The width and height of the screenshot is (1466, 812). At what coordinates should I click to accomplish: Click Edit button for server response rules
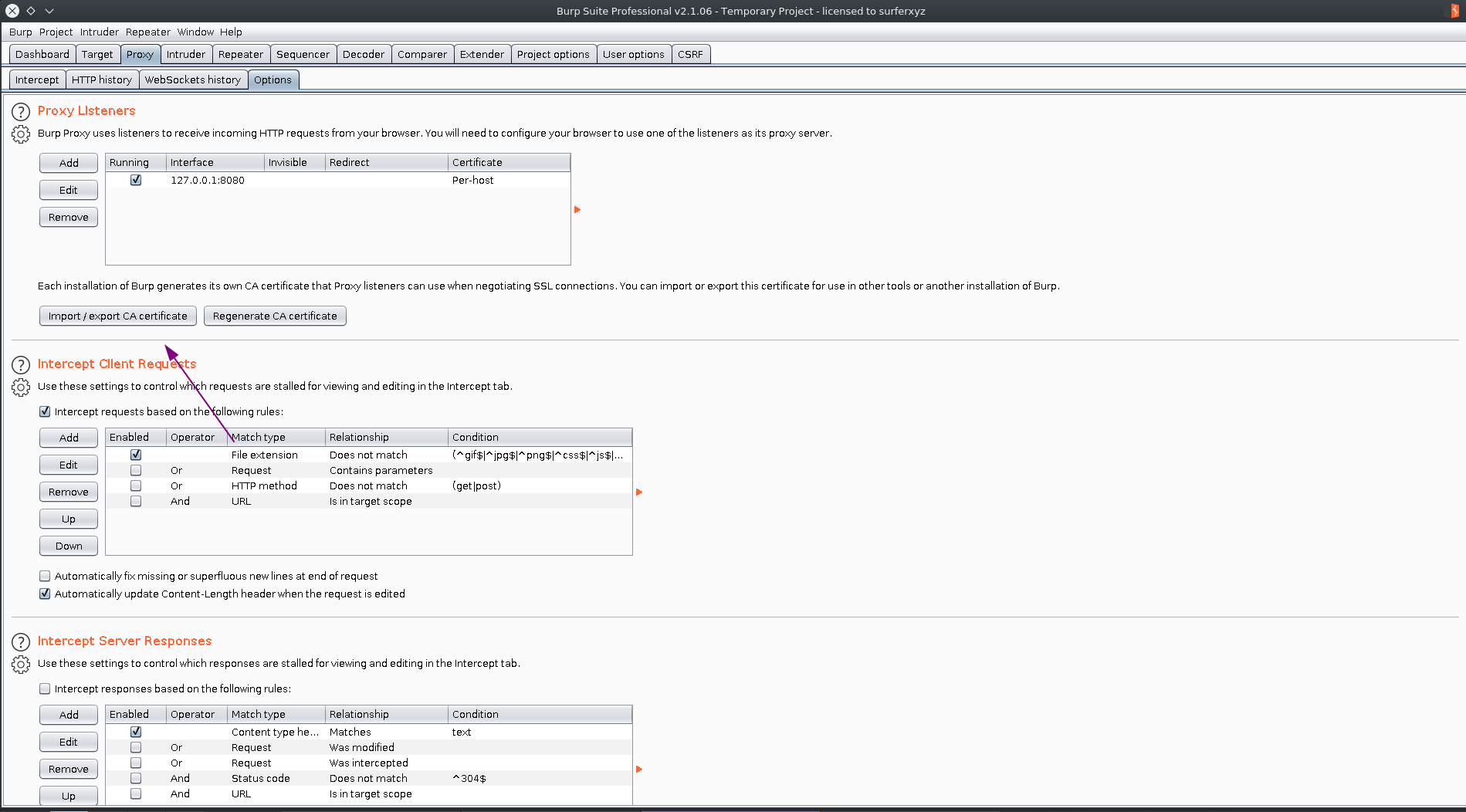point(69,742)
